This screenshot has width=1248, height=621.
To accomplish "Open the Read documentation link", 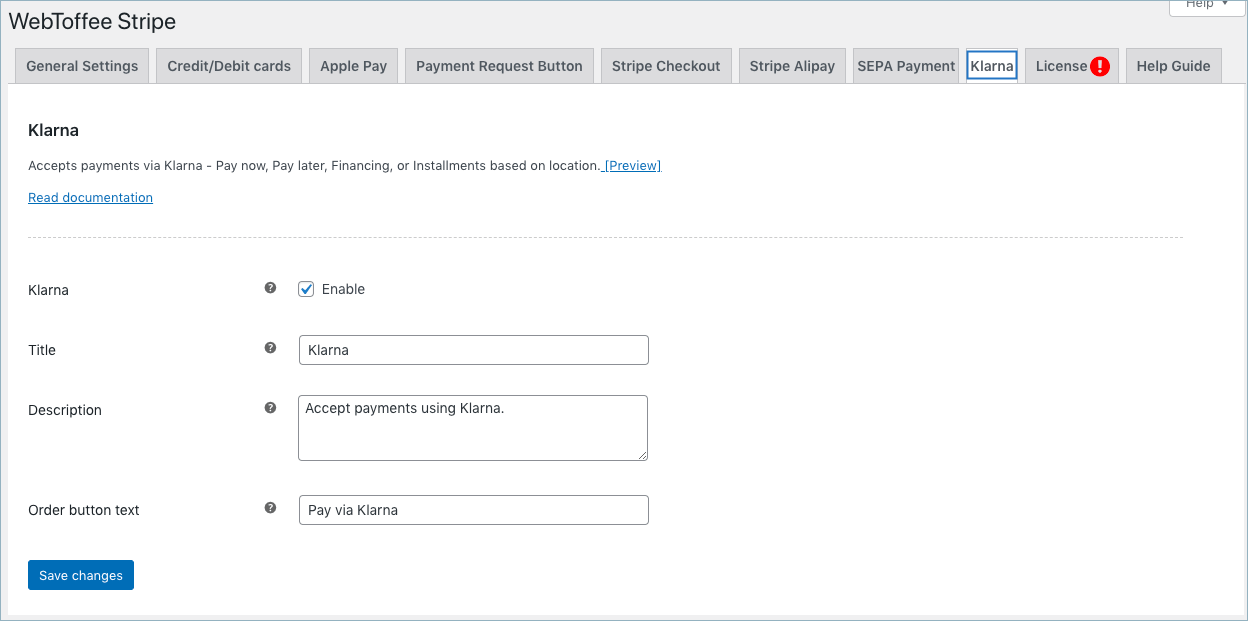I will pyautogui.click(x=90, y=197).
